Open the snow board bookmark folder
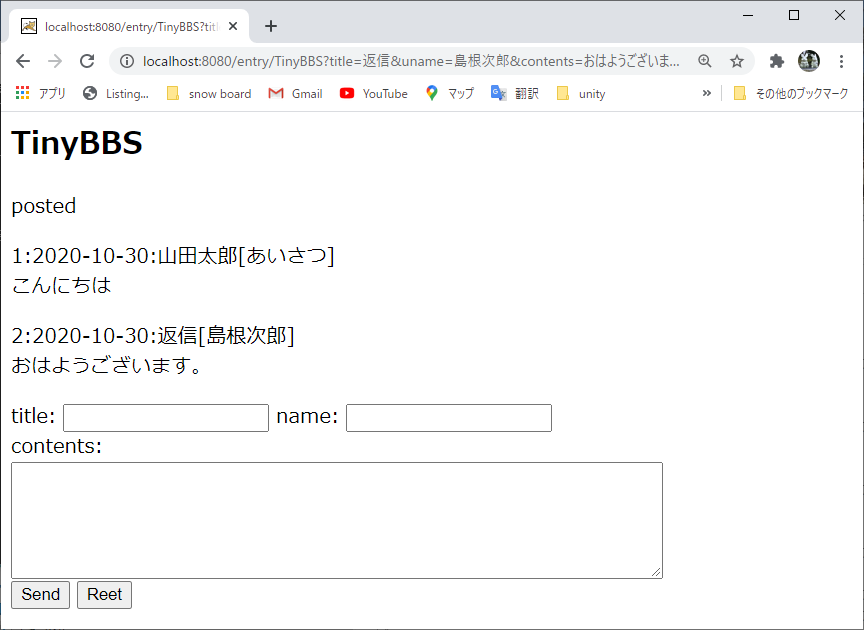This screenshot has width=864, height=630. click(x=208, y=93)
